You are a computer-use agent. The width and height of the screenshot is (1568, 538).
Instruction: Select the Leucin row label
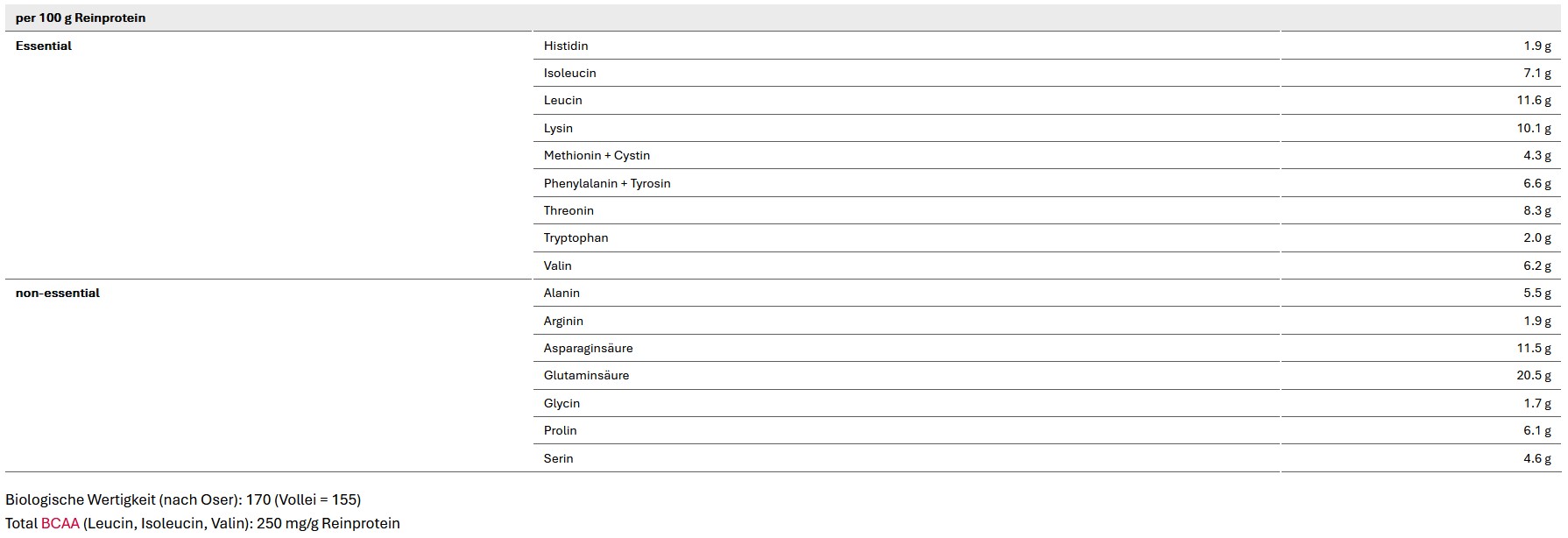[x=562, y=100]
